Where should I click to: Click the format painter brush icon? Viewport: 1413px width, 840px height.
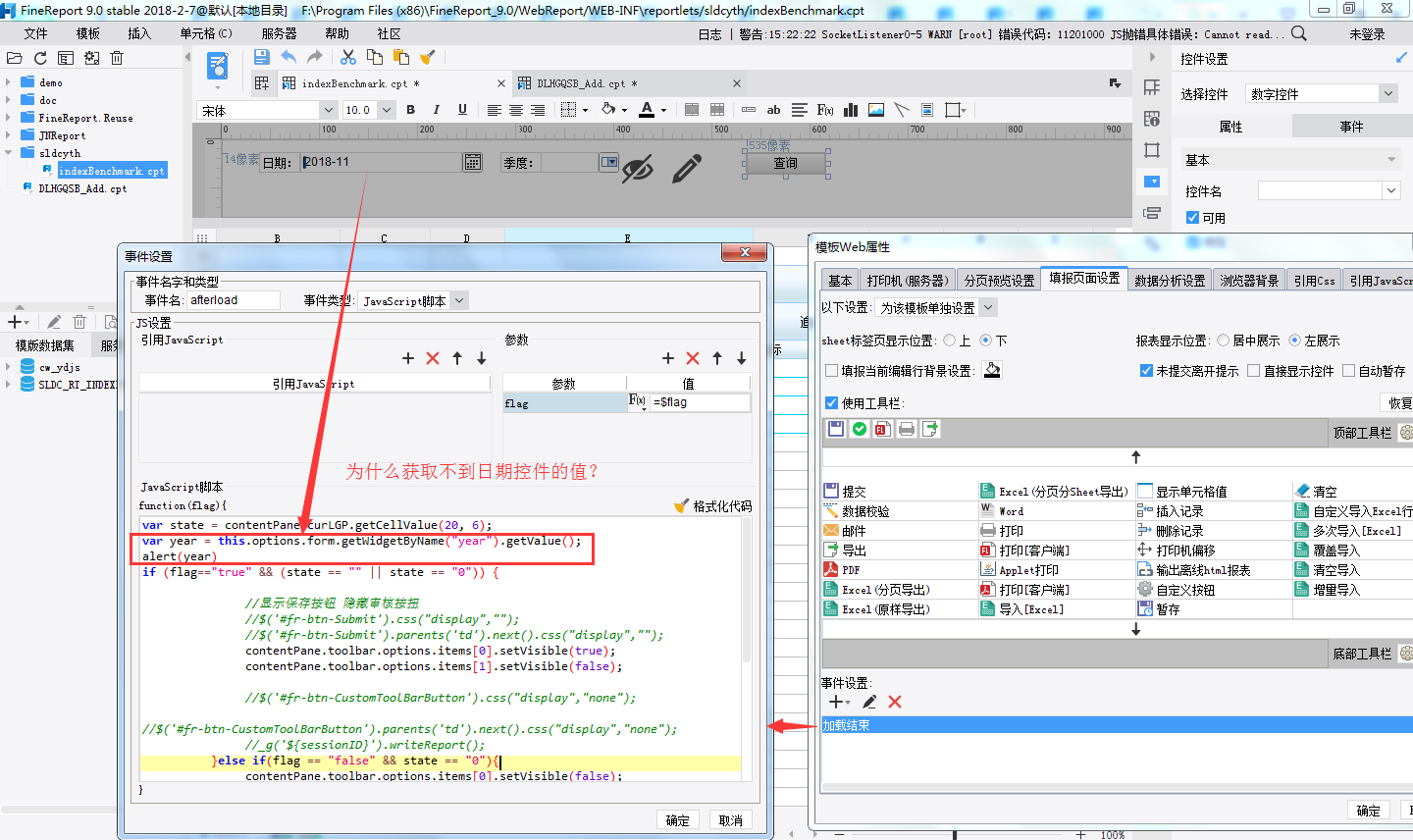(428, 57)
